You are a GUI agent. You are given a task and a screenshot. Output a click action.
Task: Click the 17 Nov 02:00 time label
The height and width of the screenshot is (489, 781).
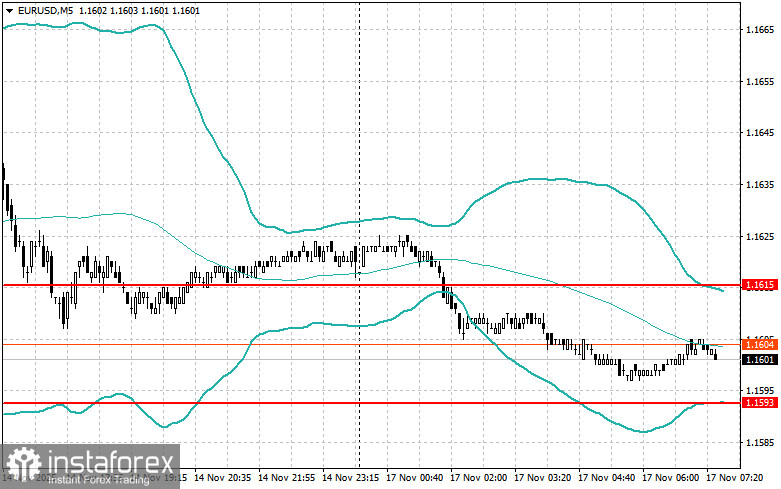(479, 478)
